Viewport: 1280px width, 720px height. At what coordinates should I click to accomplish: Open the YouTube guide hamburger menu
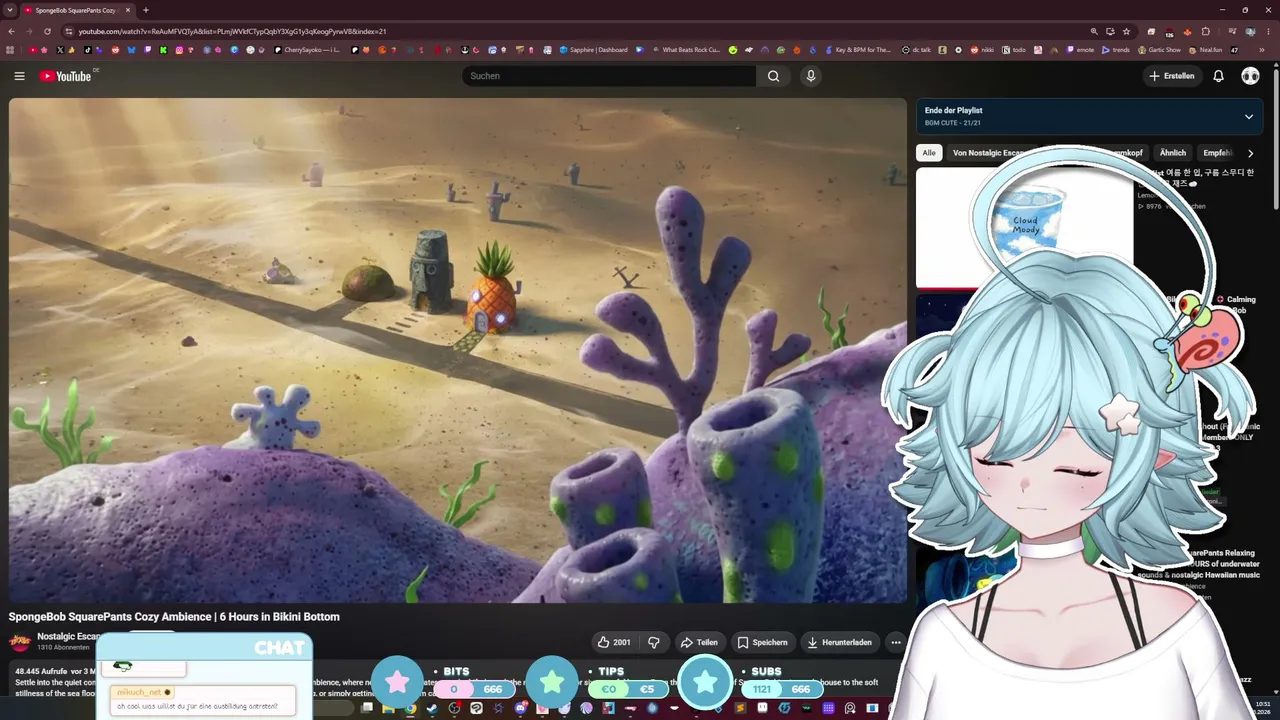click(19, 76)
